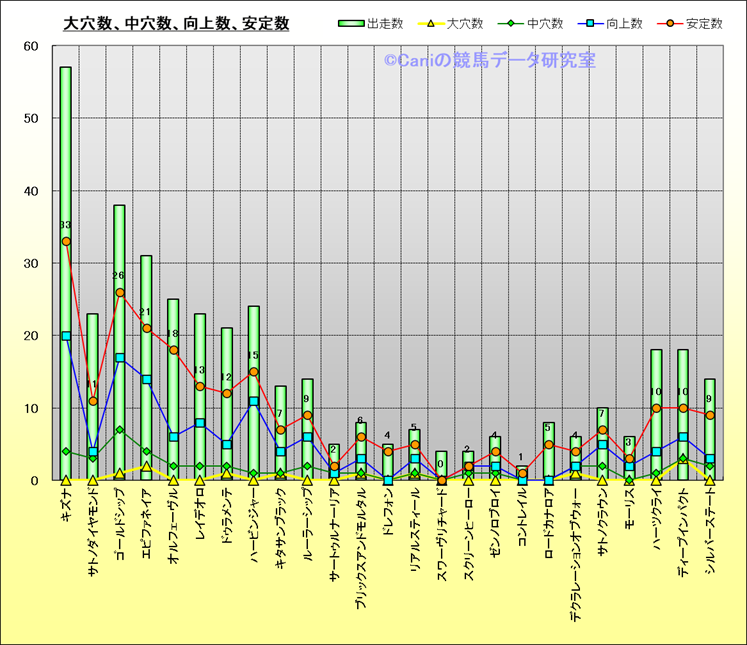
Task: Click the 30 value on the y-axis
Action: pos(30,263)
